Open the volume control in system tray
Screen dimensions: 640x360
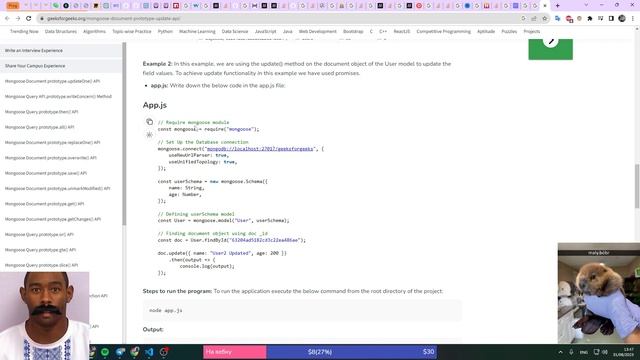point(605,352)
